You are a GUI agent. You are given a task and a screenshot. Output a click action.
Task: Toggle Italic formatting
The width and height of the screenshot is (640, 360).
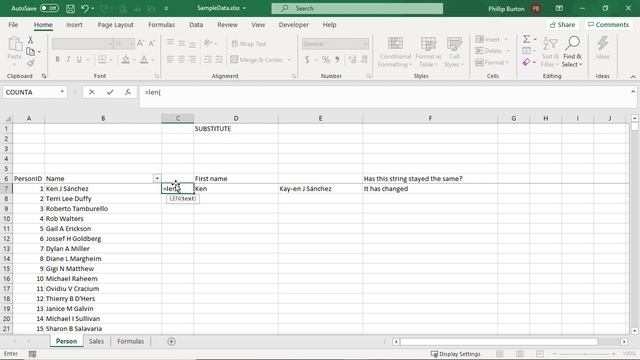(68, 60)
